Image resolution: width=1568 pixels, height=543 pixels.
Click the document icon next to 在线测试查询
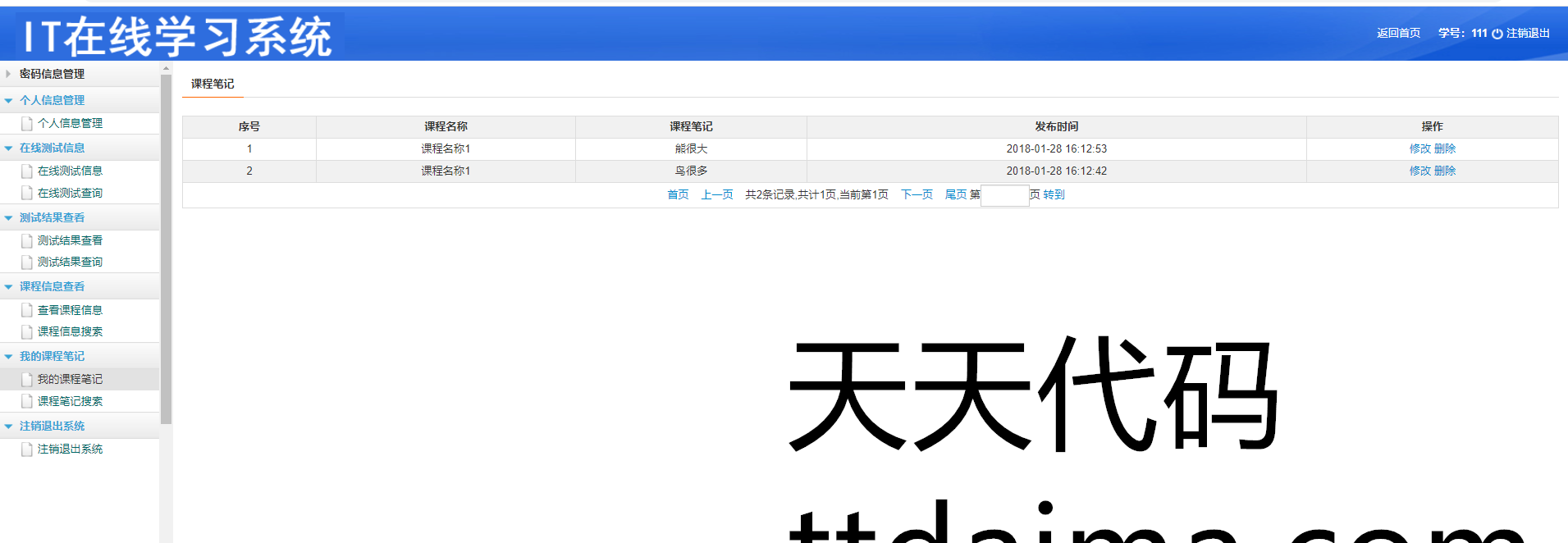coord(27,194)
